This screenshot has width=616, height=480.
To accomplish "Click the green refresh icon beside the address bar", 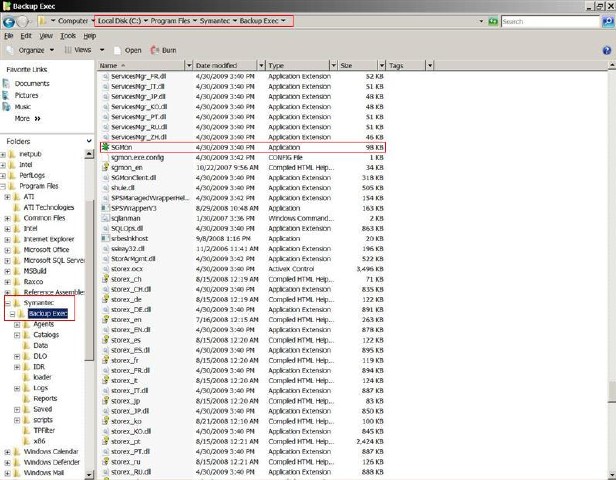I will [x=493, y=22].
